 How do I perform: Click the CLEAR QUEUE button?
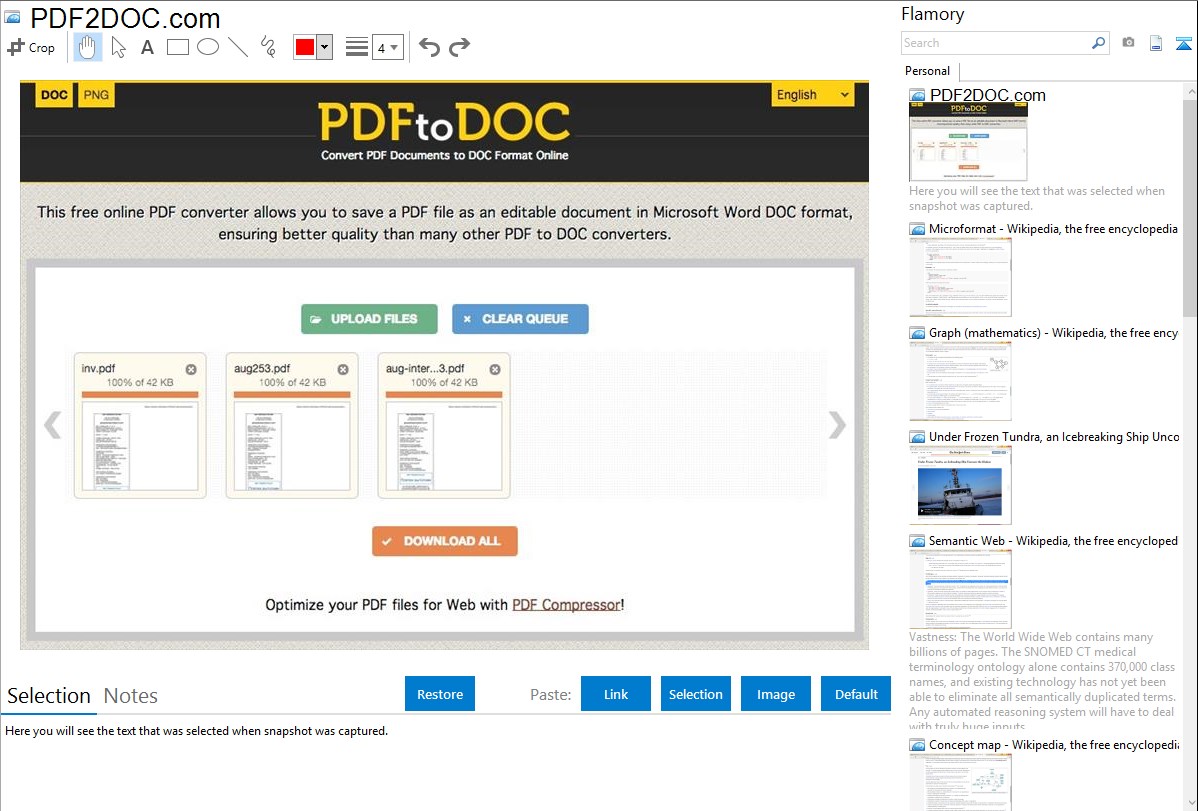(x=520, y=319)
